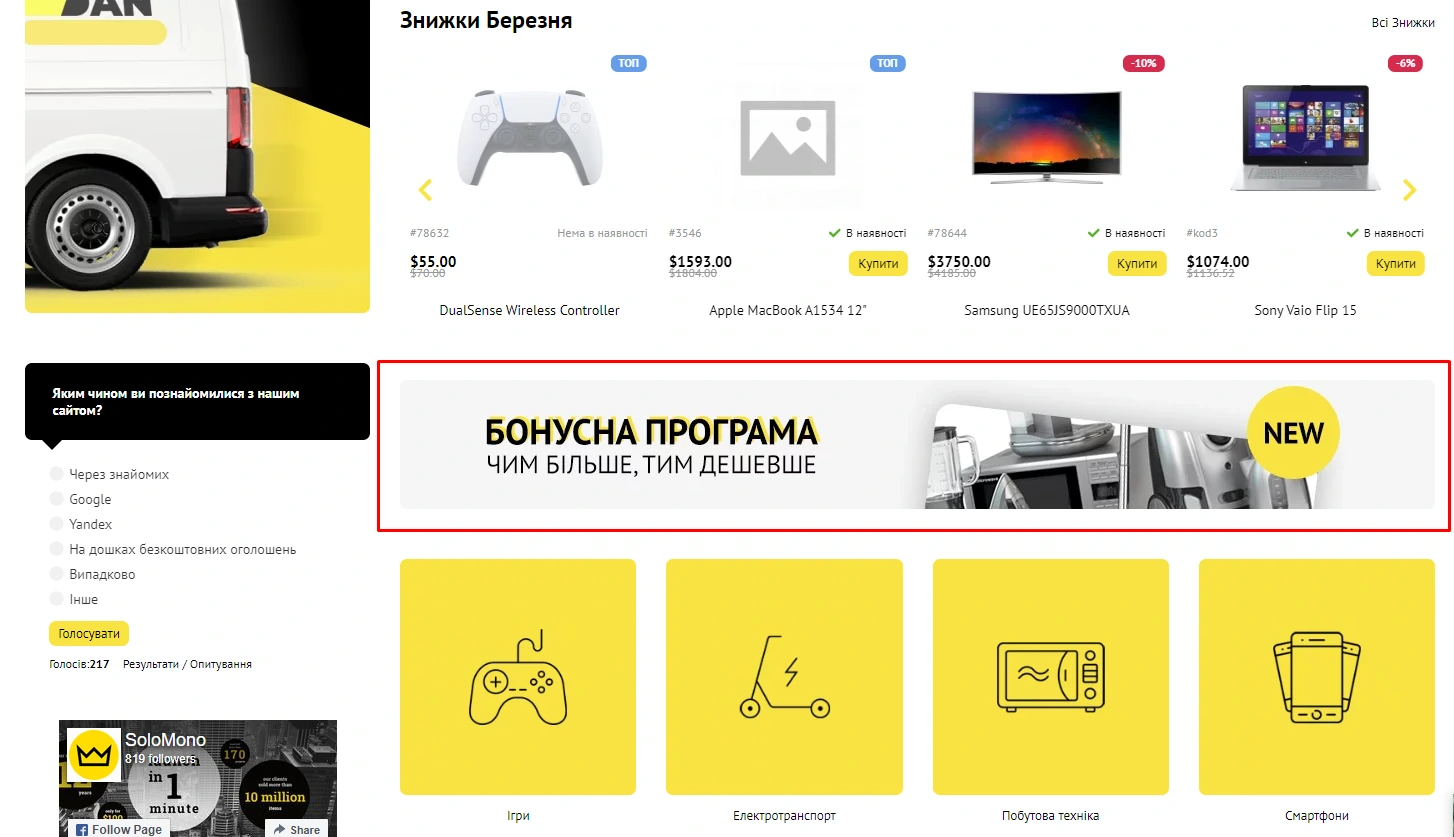This screenshot has width=1454, height=837.
Task: Click the next arrow in discounts carousel
Action: (1410, 189)
